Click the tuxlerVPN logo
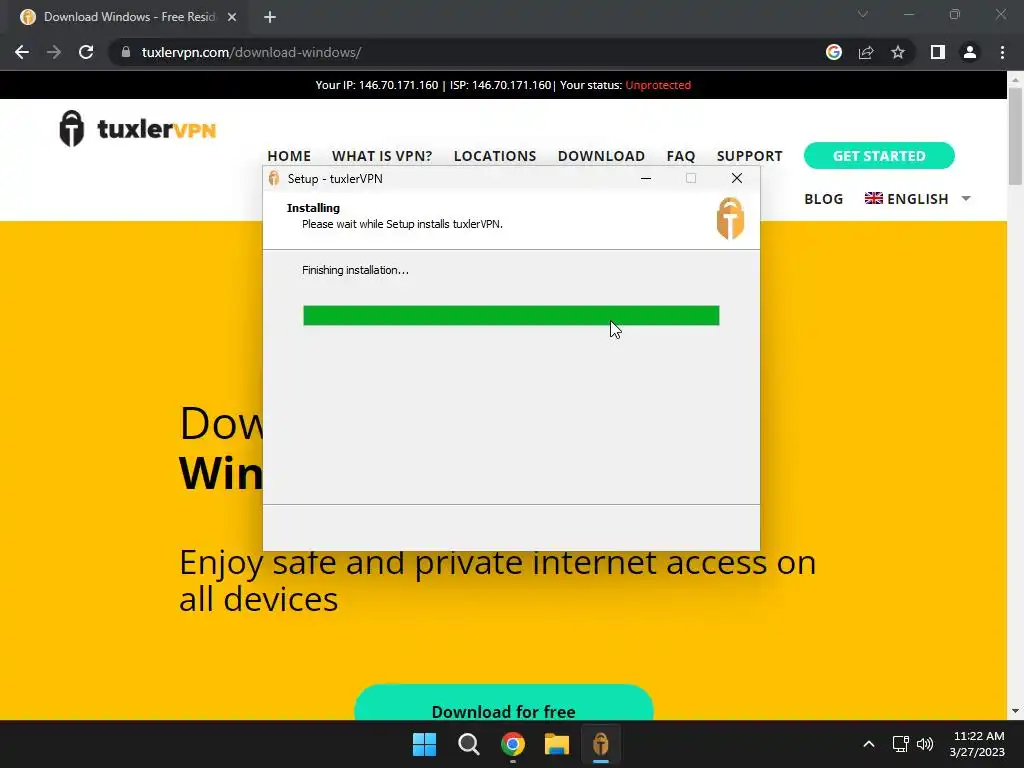The image size is (1024, 768). click(x=137, y=129)
